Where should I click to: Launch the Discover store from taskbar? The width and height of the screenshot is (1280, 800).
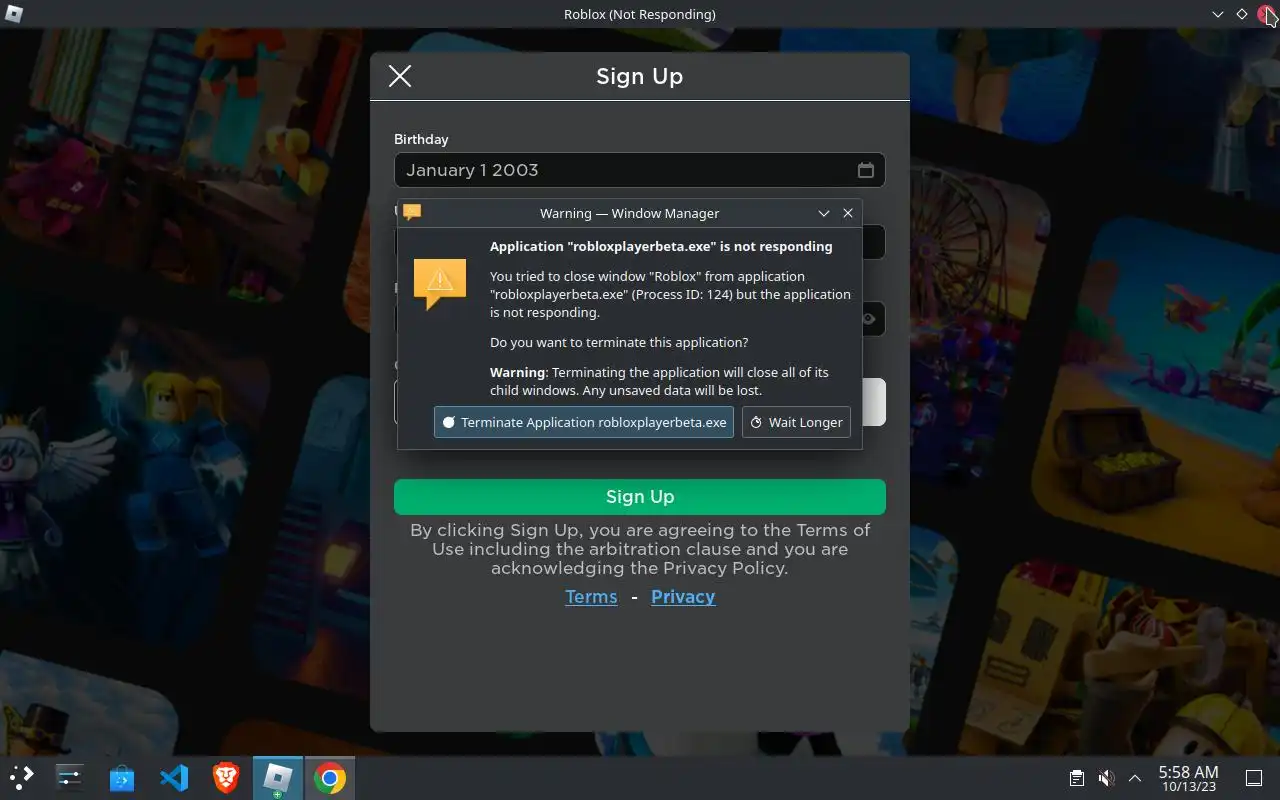[x=122, y=777]
